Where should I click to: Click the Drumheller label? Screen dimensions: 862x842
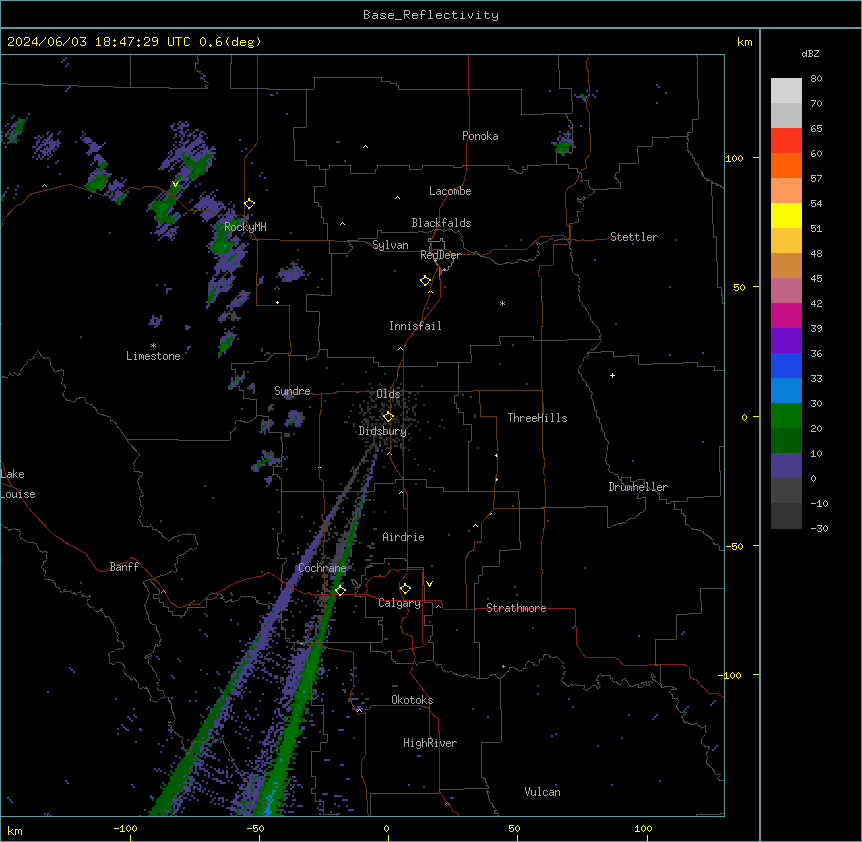point(638,487)
